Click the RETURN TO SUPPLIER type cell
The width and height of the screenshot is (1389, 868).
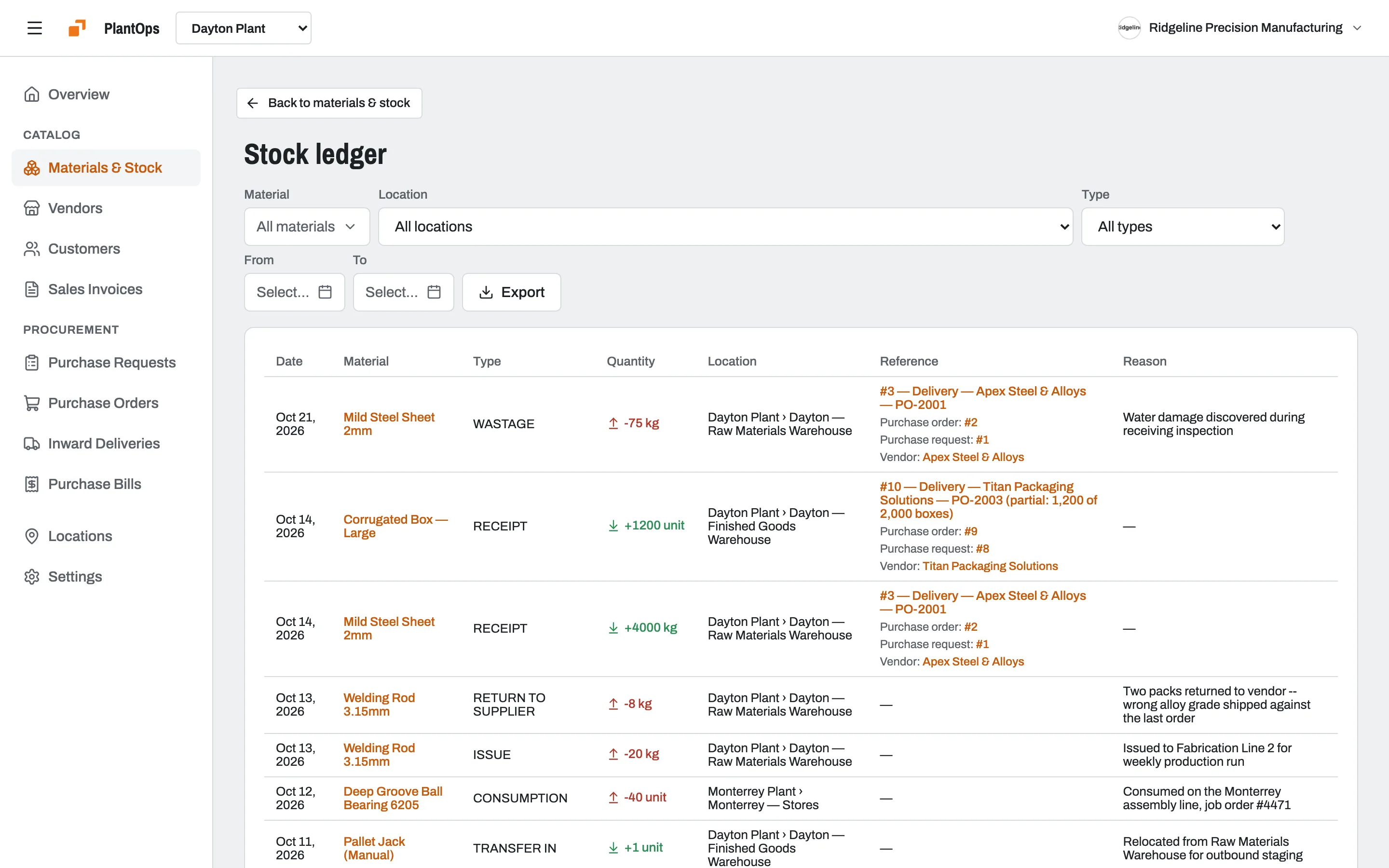tap(508, 705)
